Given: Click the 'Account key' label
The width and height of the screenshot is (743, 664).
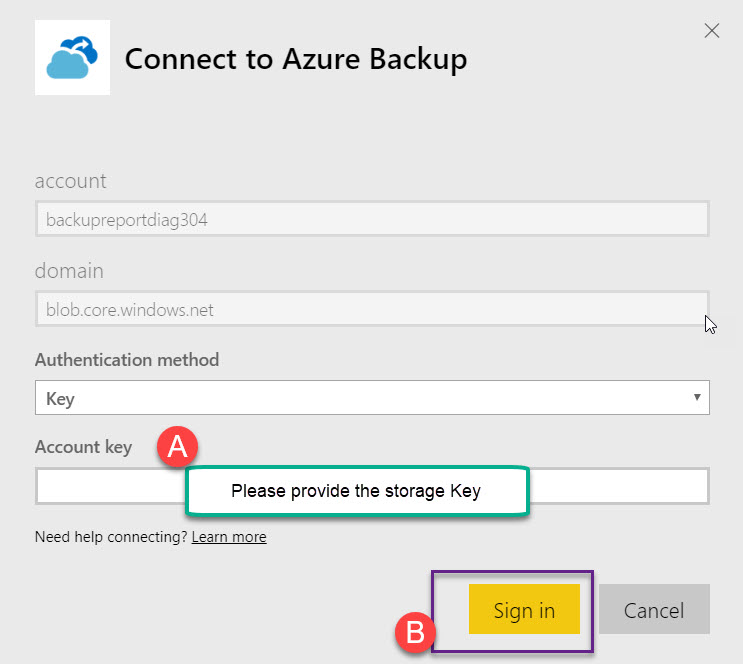Looking at the screenshot, I should (83, 447).
